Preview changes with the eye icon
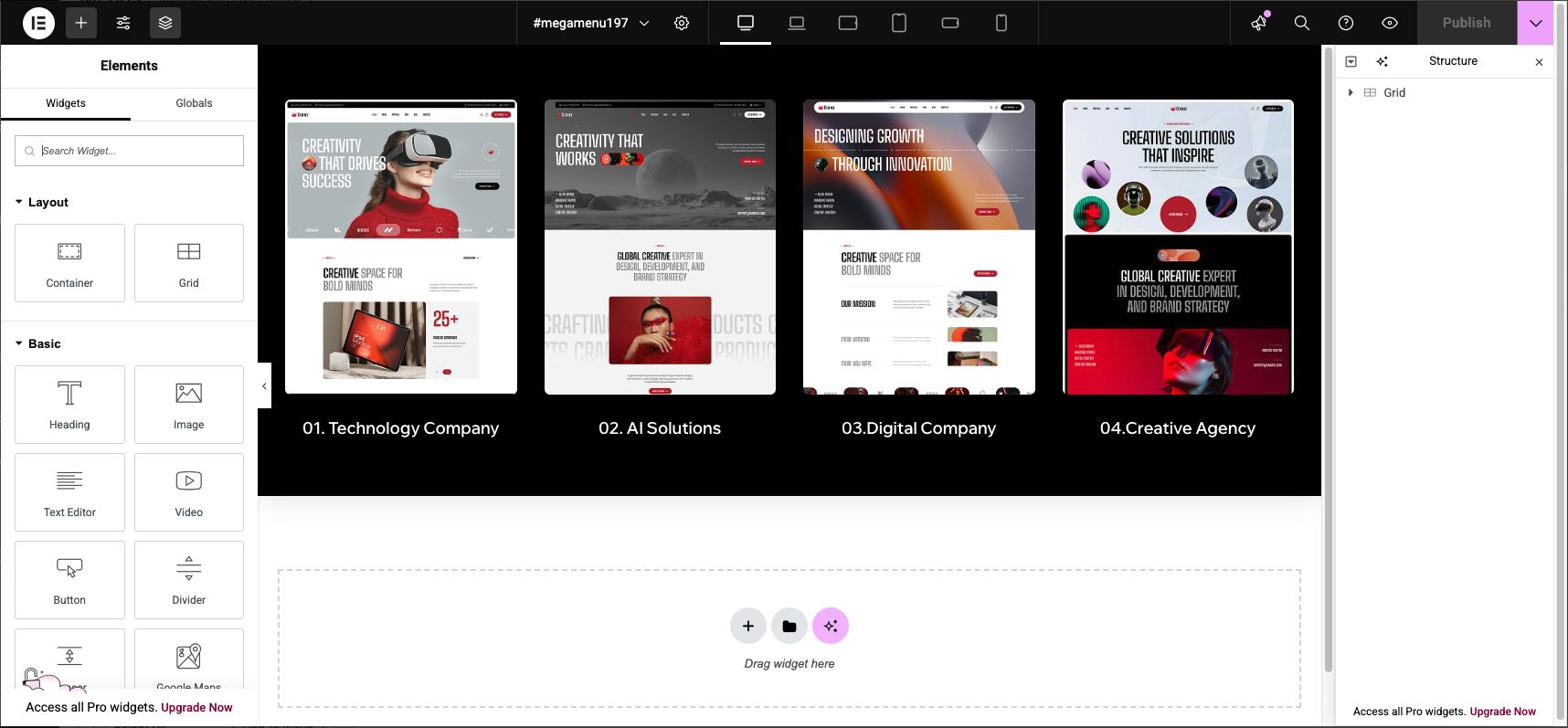This screenshot has width=1568, height=728. click(x=1390, y=23)
